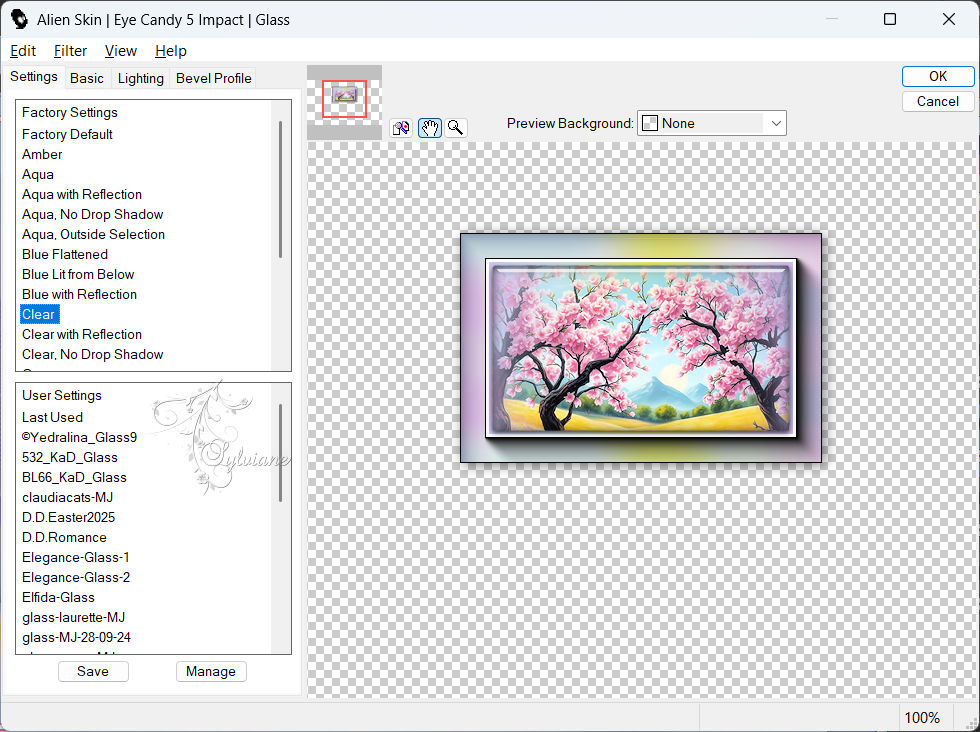Open the Help menu

click(x=171, y=51)
